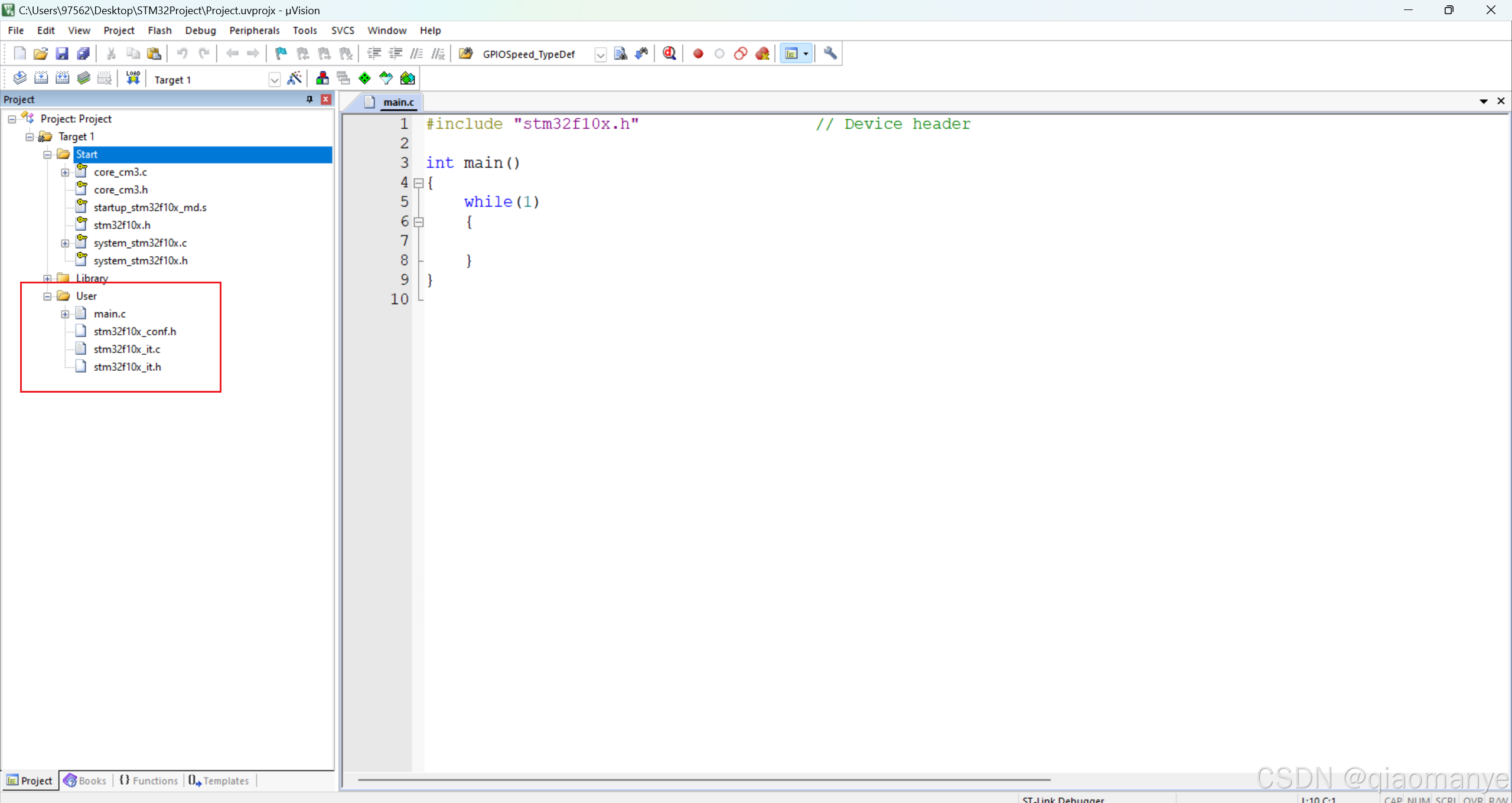Open the Target 1 dropdown
The width and height of the screenshot is (1512, 803).
tap(274, 80)
